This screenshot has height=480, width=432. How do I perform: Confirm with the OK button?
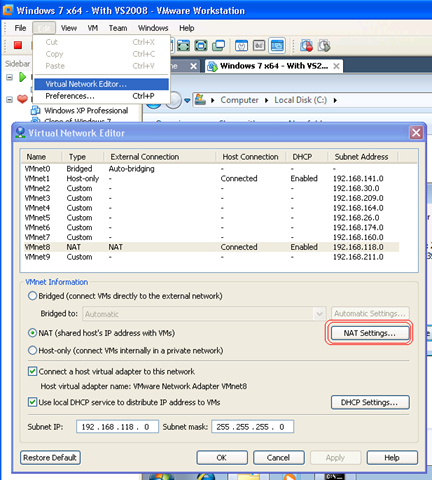pyautogui.click(x=222, y=458)
